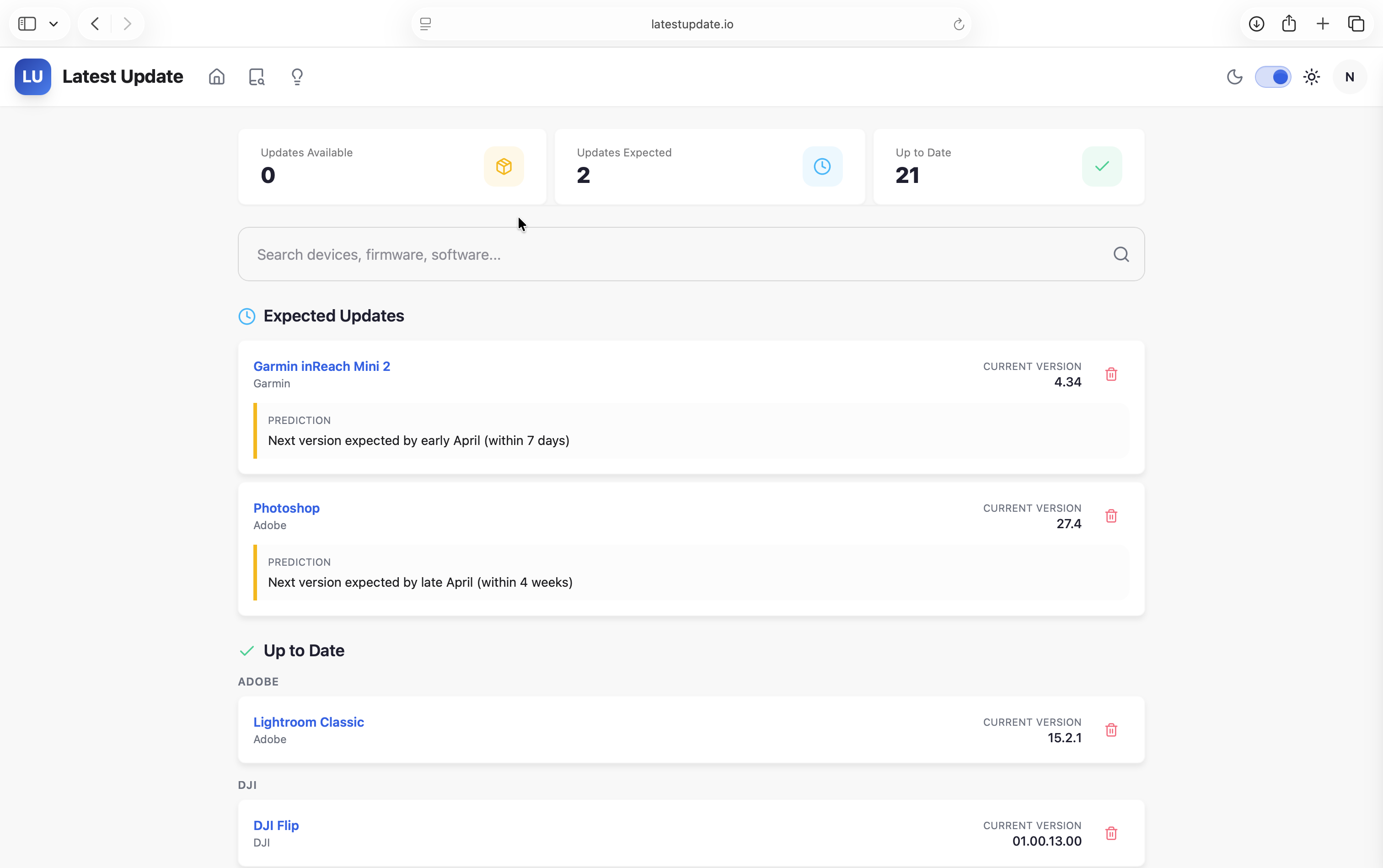Viewport: 1383px width, 868px height.
Task: Open the lightbulb suggestions icon
Action: (297, 76)
